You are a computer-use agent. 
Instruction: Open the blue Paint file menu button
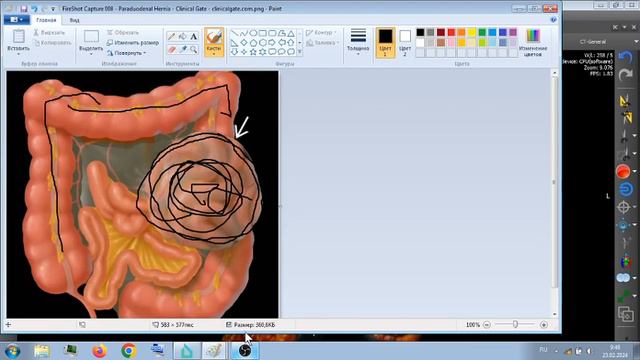point(16,20)
